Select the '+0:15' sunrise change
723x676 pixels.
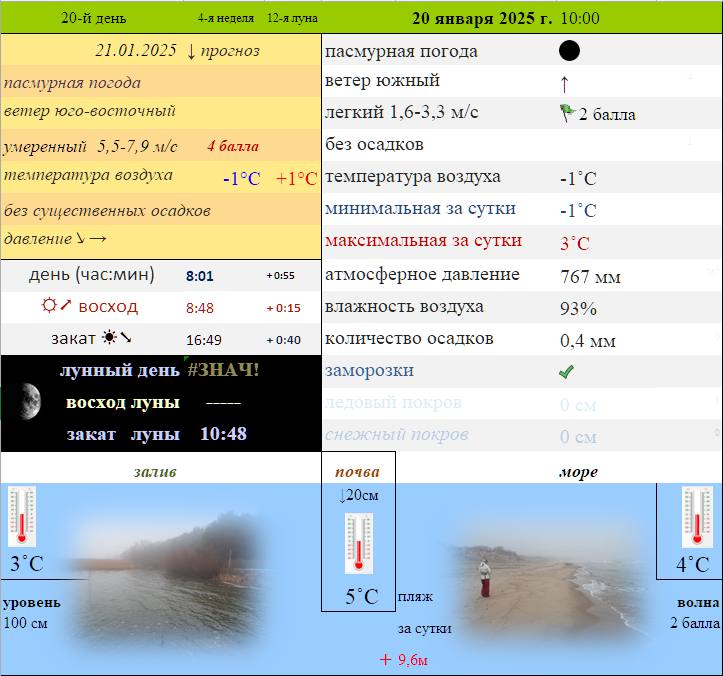click(x=284, y=308)
